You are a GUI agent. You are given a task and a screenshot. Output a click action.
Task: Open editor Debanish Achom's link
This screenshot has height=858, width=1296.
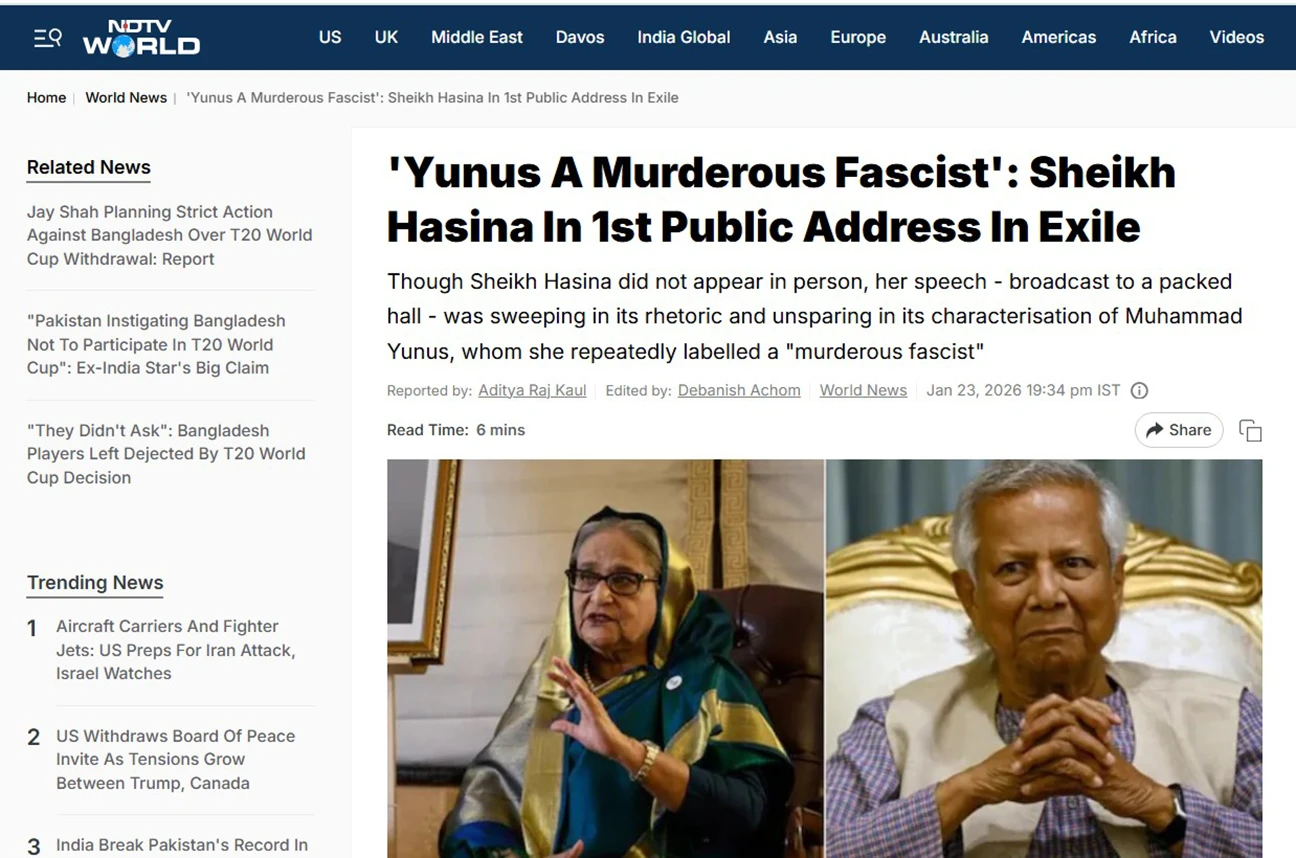(x=739, y=390)
